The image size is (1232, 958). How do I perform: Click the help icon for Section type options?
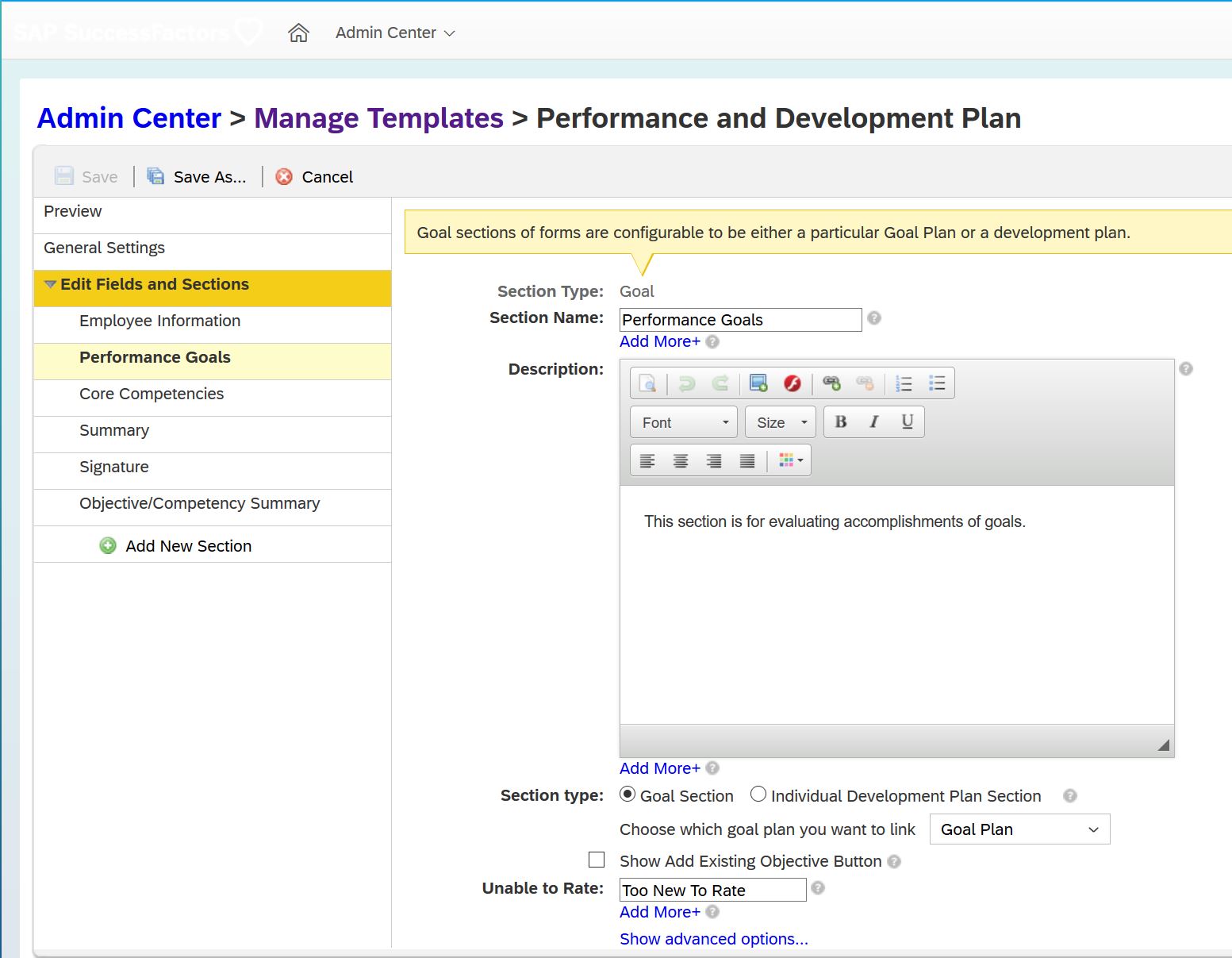1070,795
